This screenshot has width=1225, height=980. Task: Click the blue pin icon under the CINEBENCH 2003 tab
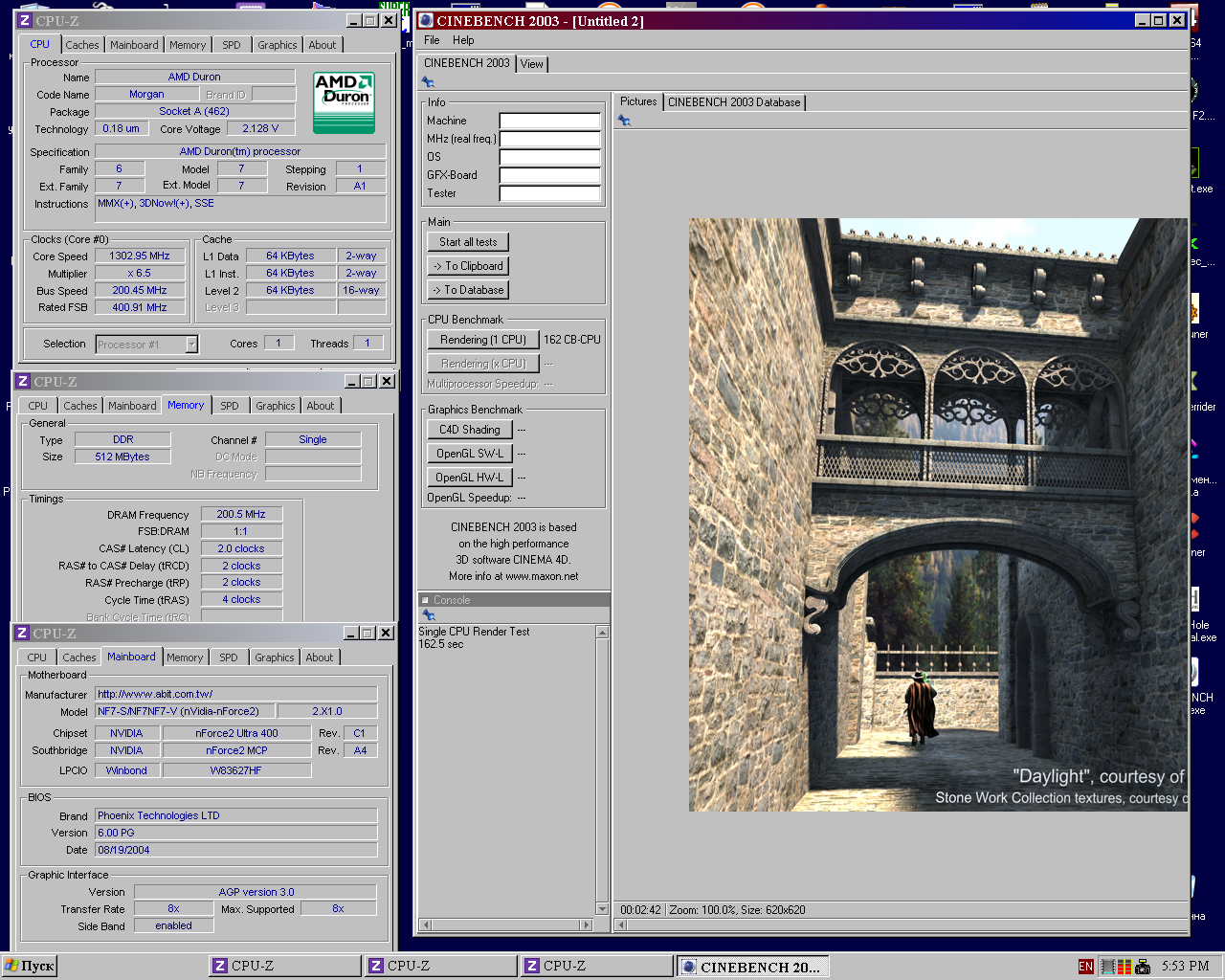428,82
